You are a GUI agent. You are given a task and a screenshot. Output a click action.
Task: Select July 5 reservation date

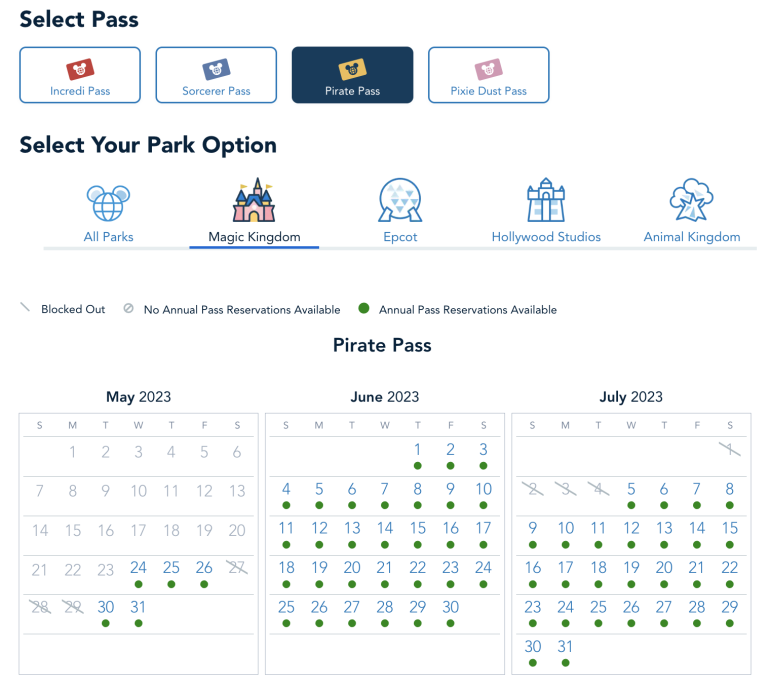631,489
